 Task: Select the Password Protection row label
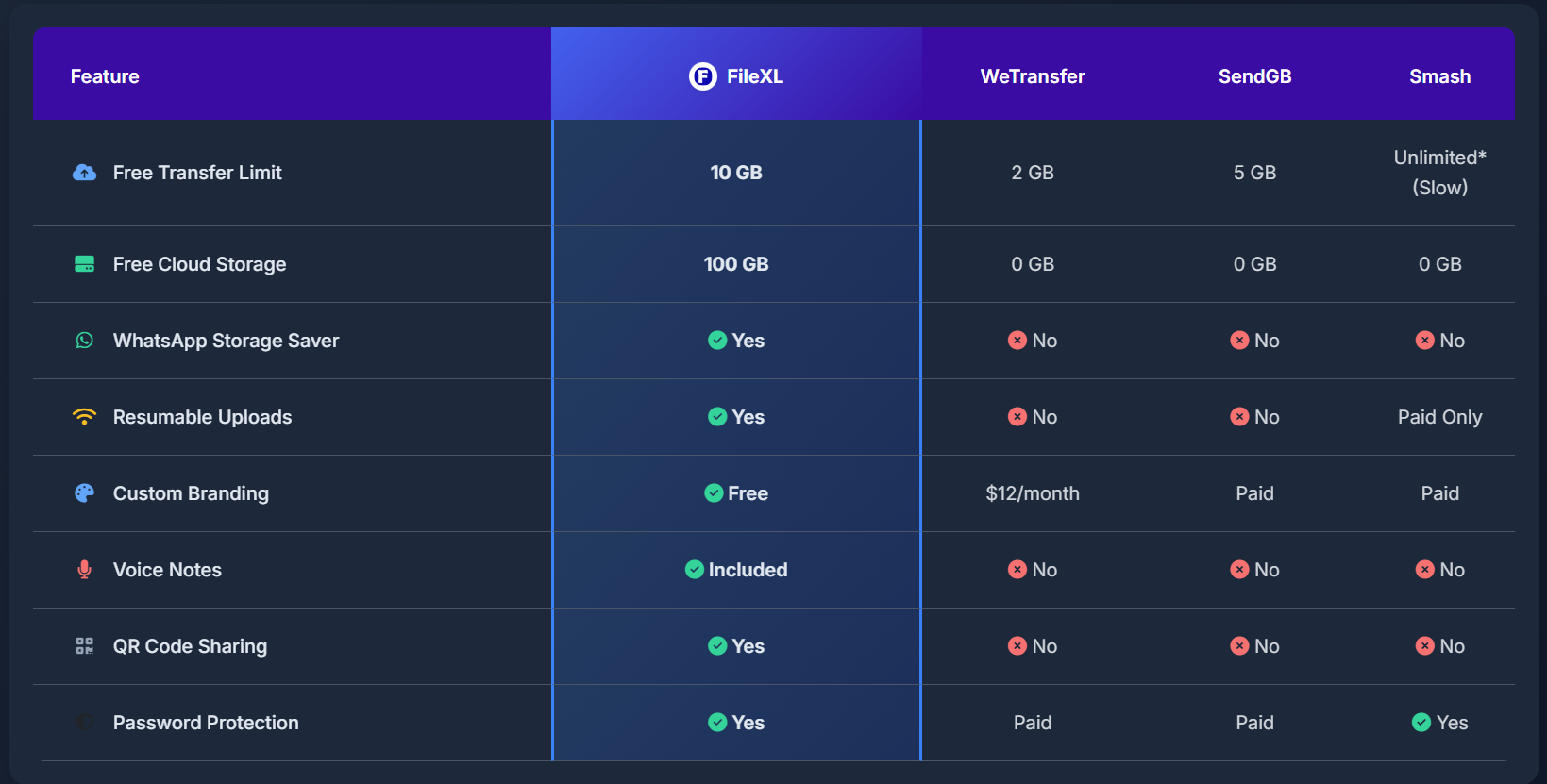click(206, 723)
